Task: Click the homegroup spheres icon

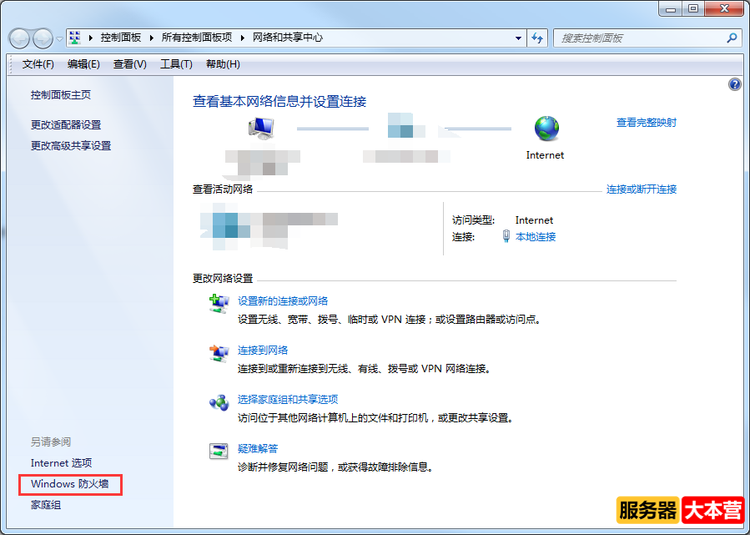Action: click(219, 403)
